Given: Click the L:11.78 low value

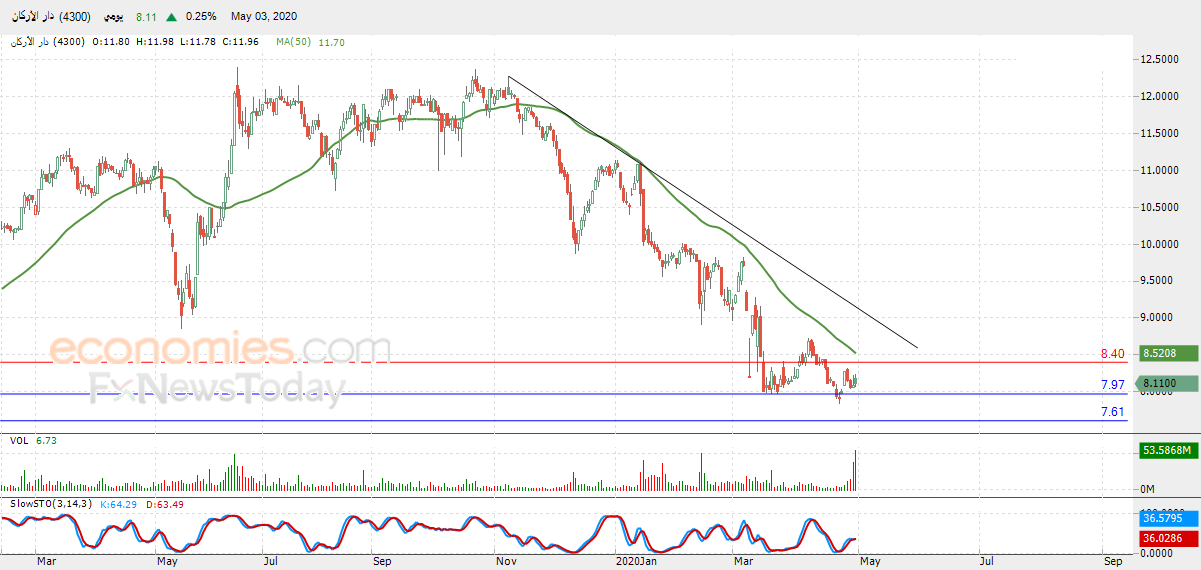Looking at the screenshot, I should pos(199,42).
